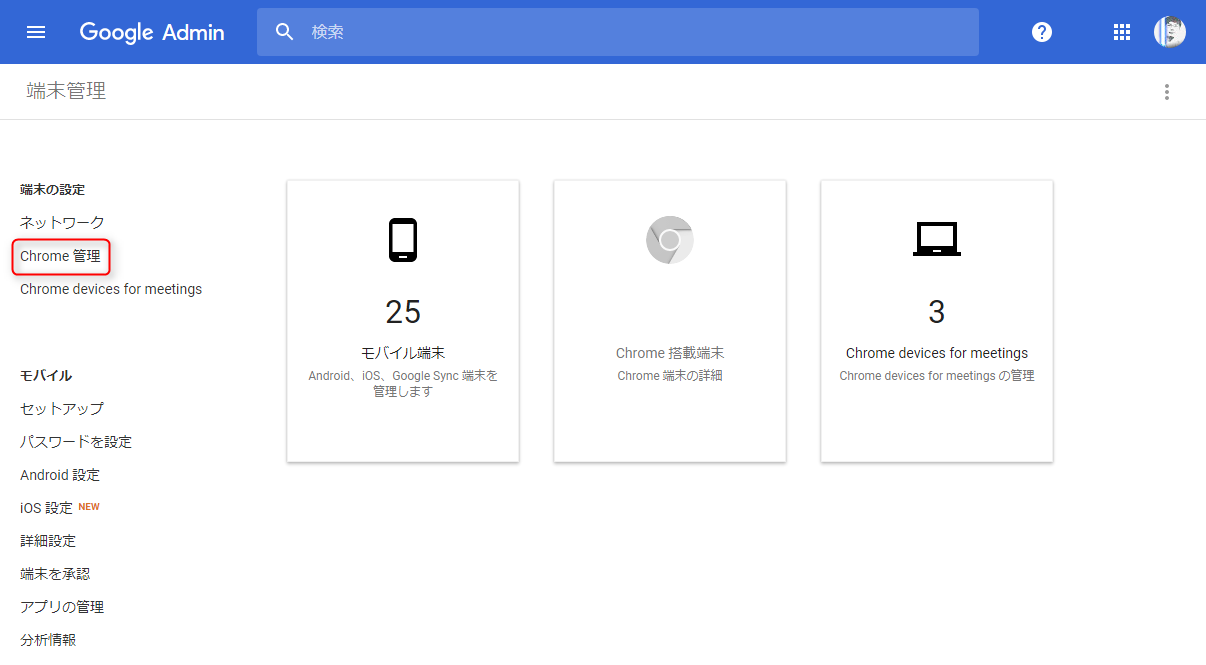The image size is (1206, 665).
Task: Click the mobile phone icon
Action: [403, 240]
